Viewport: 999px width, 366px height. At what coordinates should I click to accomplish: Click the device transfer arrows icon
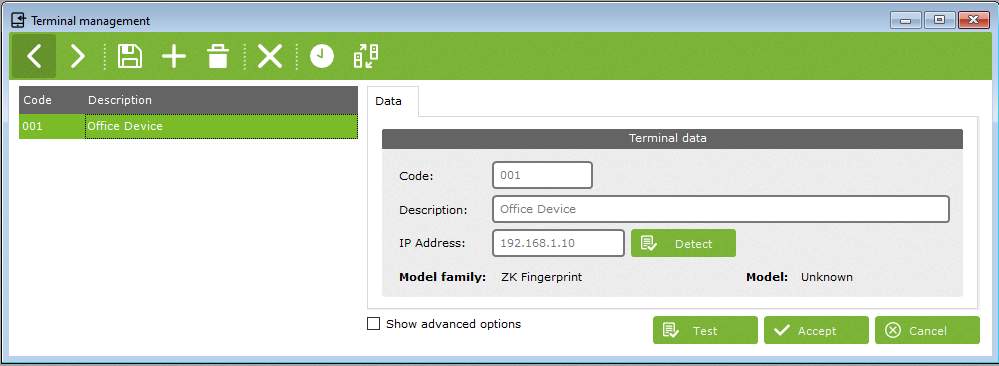[366, 56]
